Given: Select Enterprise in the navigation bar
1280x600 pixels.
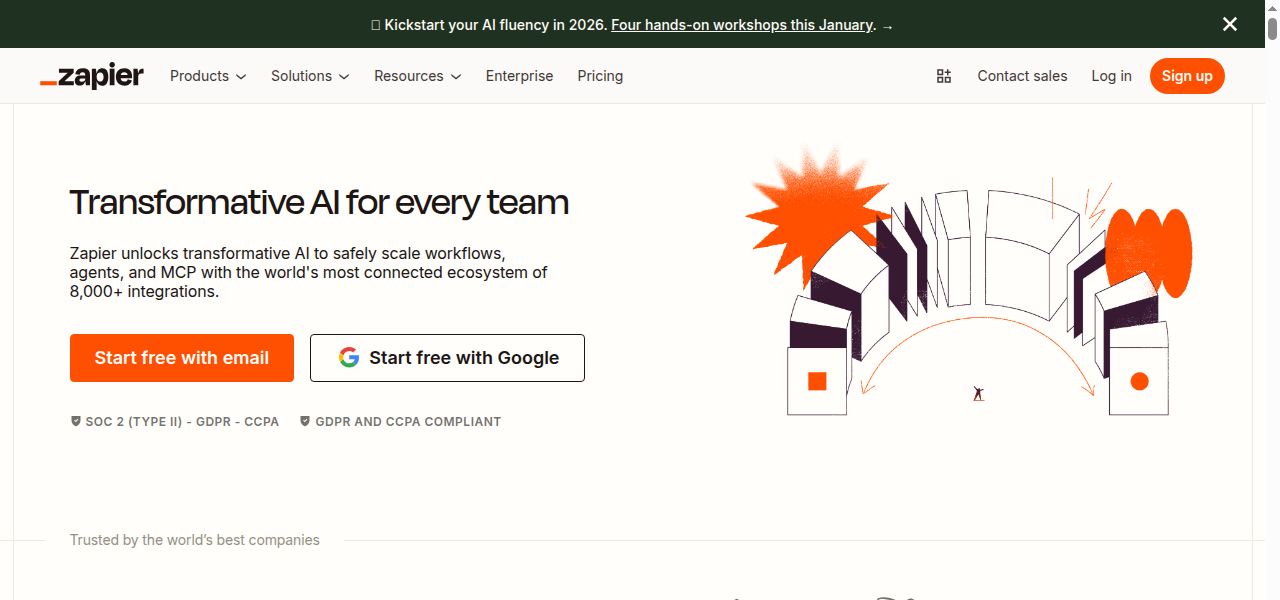Looking at the screenshot, I should [x=519, y=76].
